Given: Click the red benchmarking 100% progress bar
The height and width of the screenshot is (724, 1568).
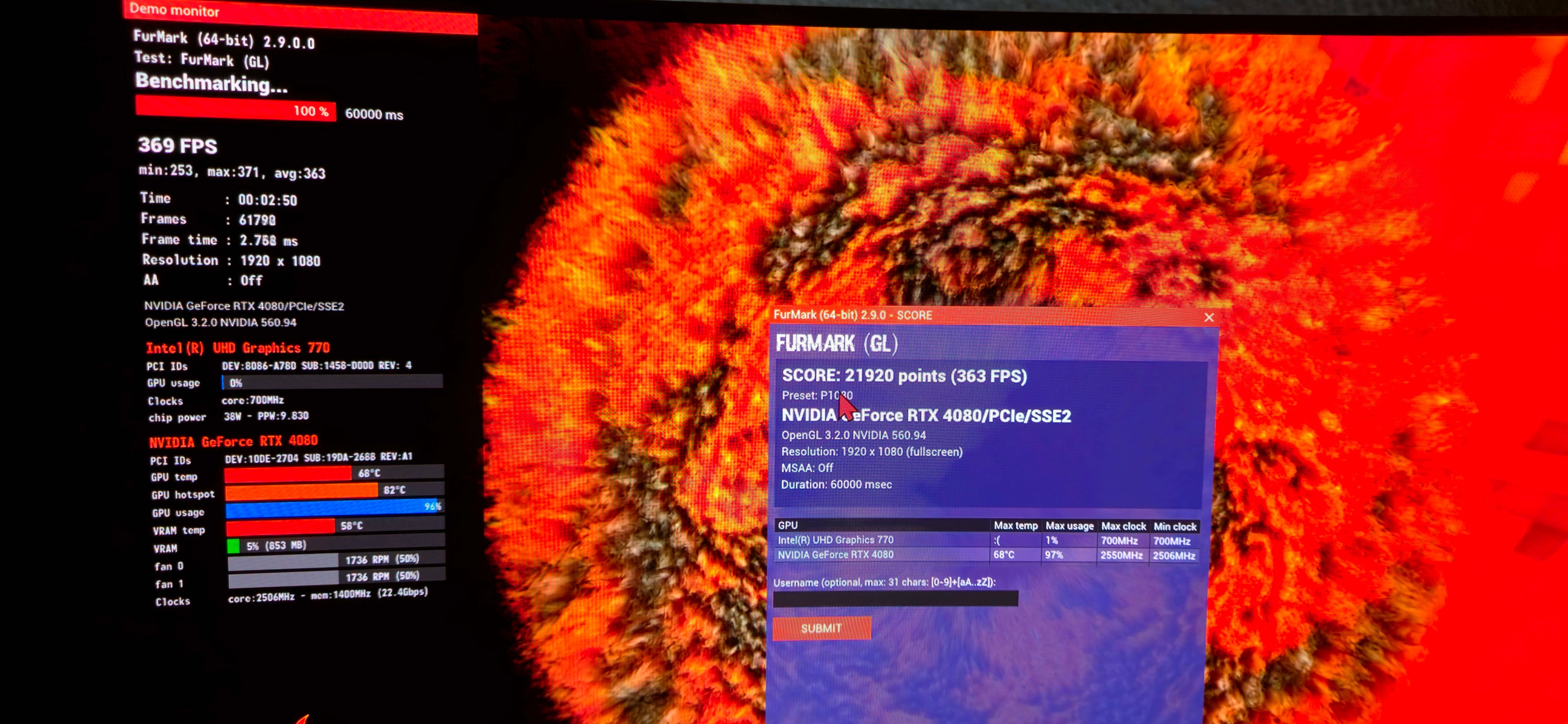Looking at the screenshot, I should click(235, 108).
